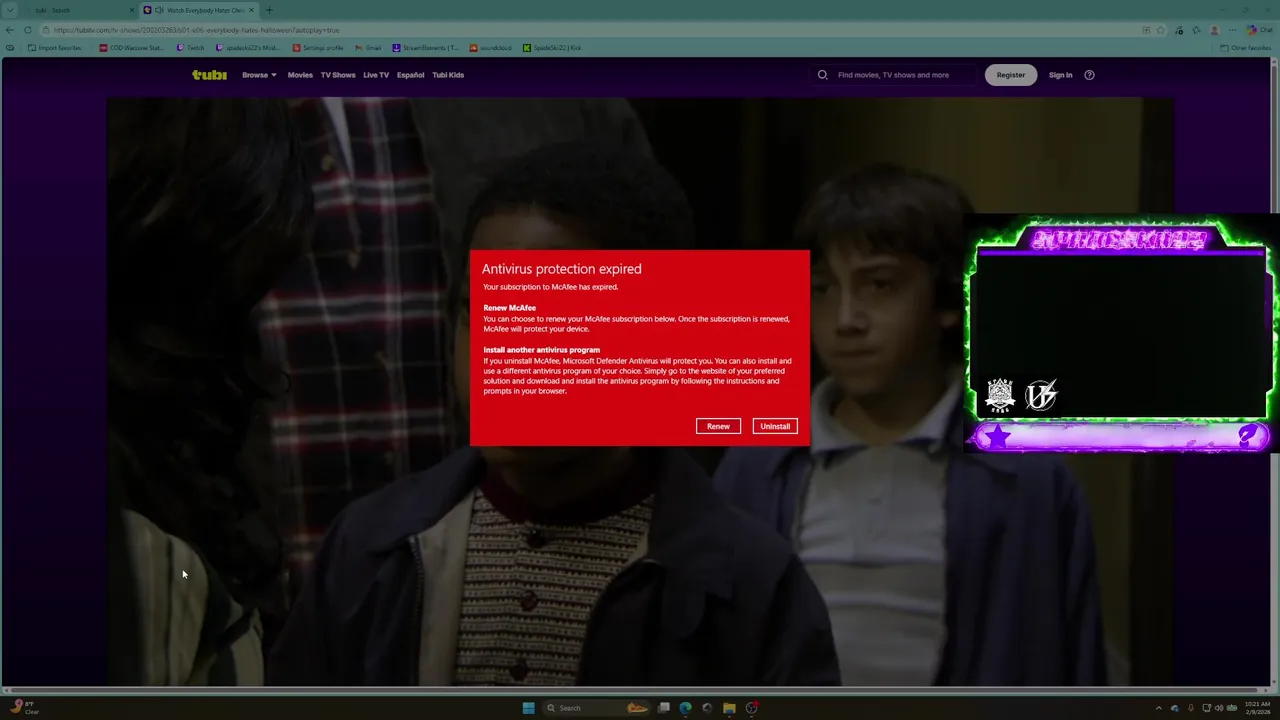
Task: Open the COD Warzone Stats bookmark
Action: (131, 47)
